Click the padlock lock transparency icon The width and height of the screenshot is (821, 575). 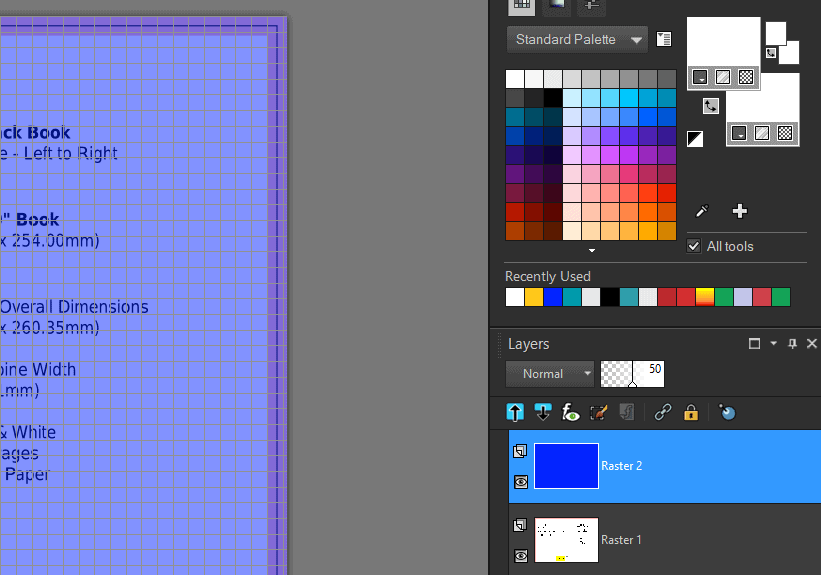pos(691,413)
